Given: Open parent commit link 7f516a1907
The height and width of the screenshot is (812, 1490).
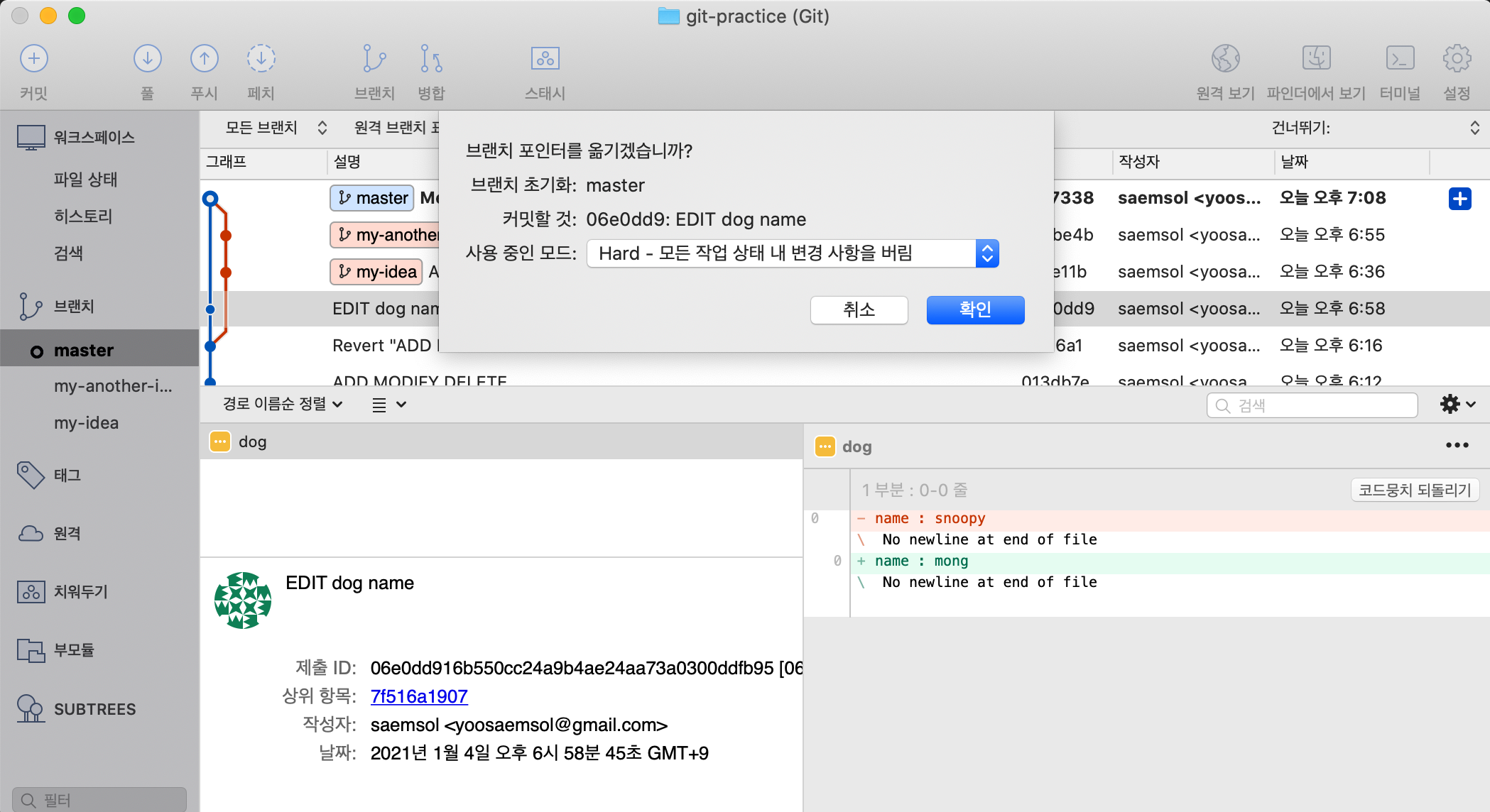Looking at the screenshot, I should [419, 696].
